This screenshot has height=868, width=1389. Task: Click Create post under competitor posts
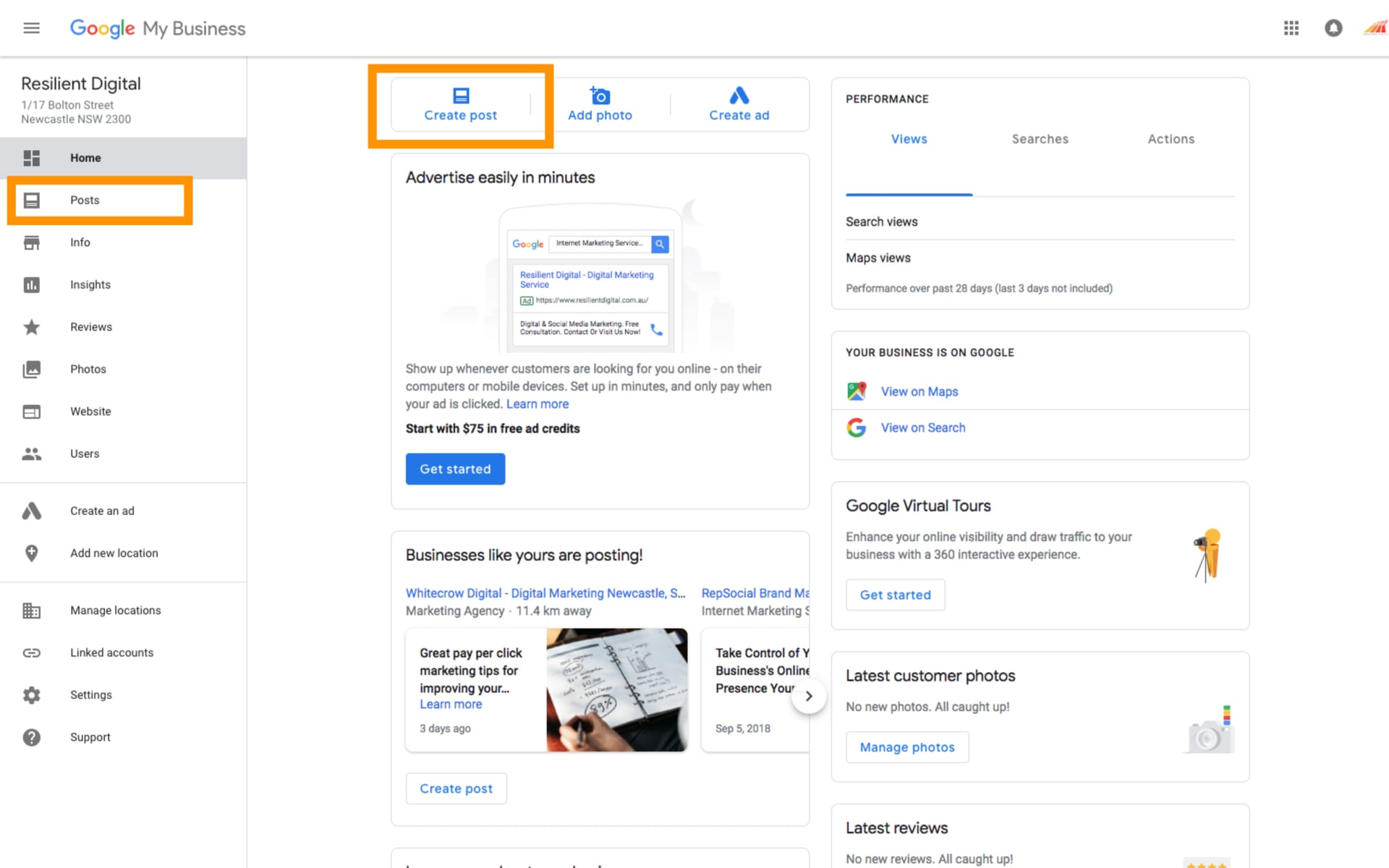click(x=456, y=788)
